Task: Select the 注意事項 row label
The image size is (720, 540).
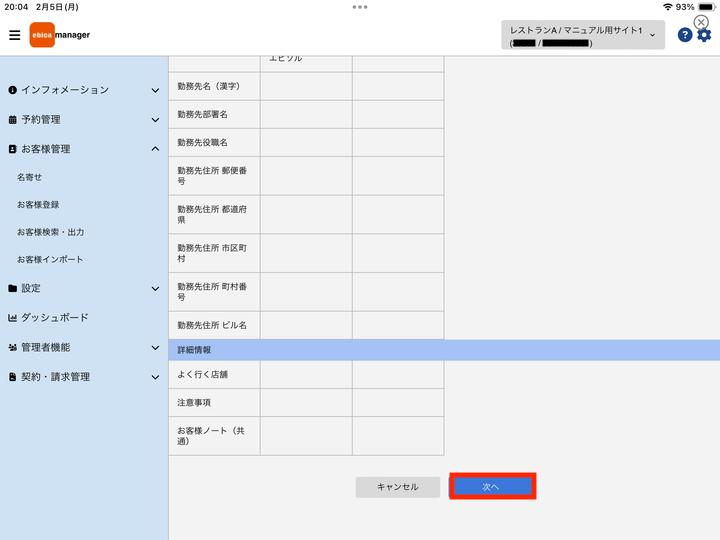Action: (194, 403)
